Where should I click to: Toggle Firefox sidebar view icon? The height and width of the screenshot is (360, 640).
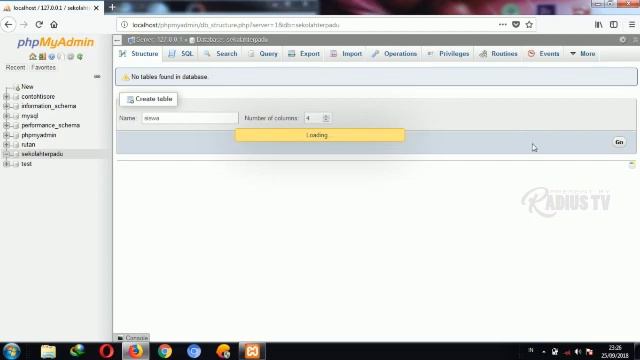coord(613,24)
